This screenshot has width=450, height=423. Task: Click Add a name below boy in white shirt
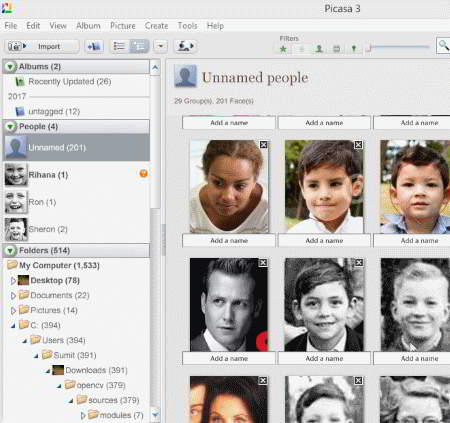pos(324,241)
